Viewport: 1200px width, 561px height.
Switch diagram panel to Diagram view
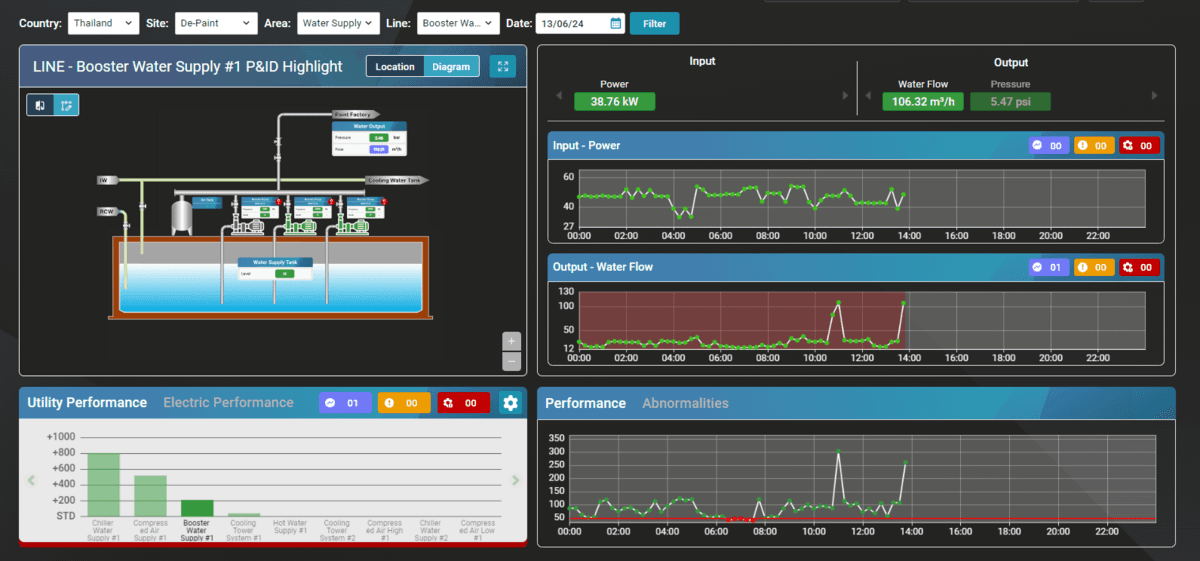coord(451,67)
